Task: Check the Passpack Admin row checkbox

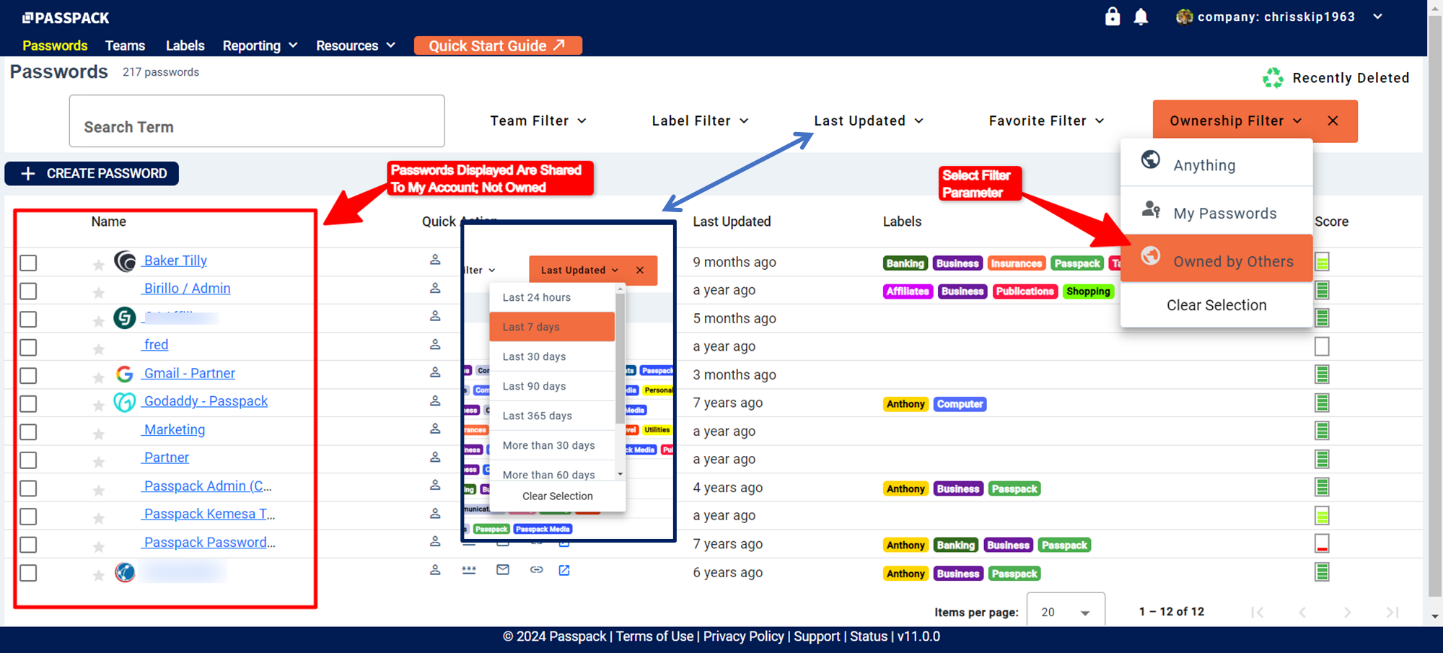Action: (28, 488)
